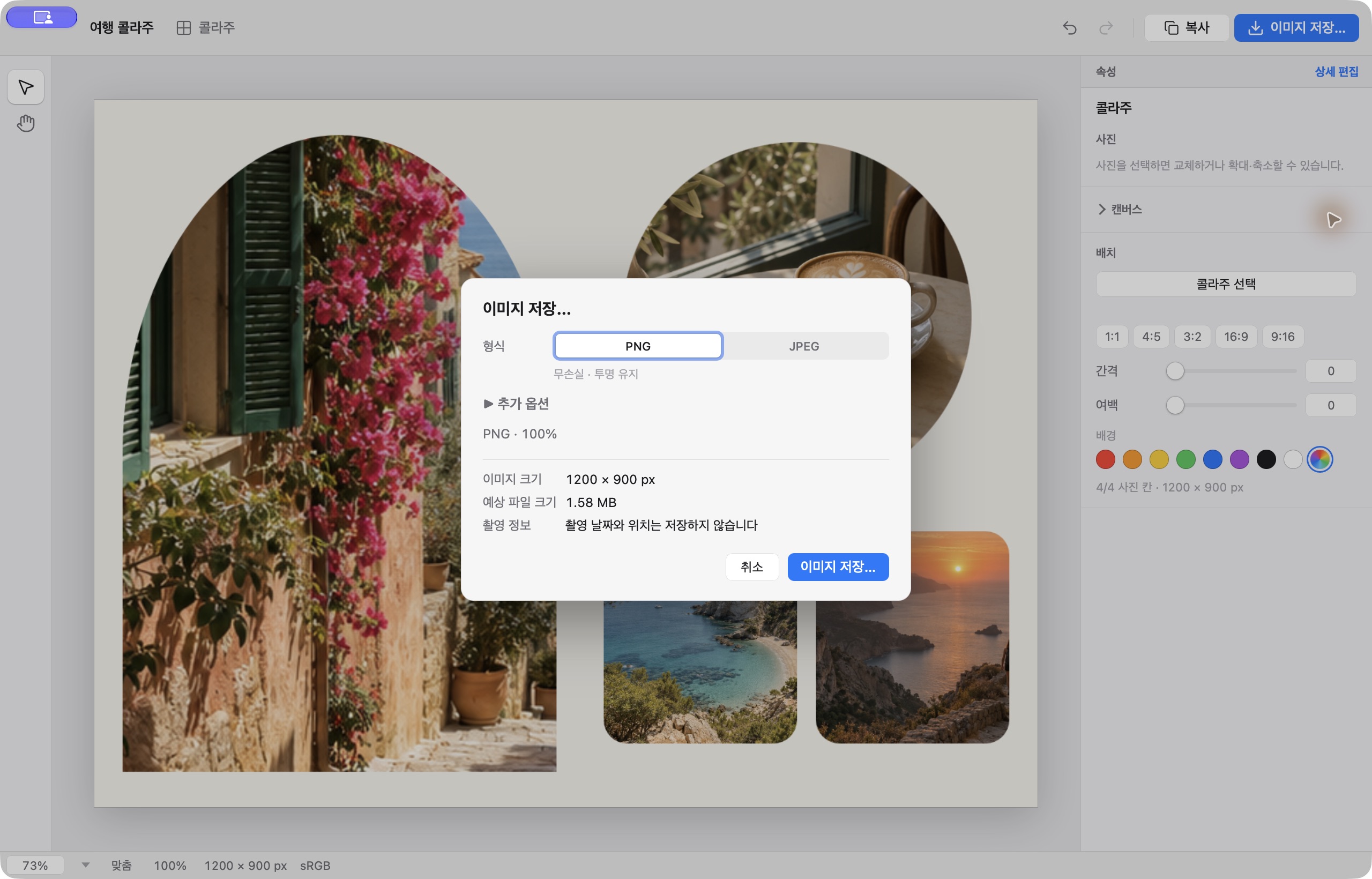Click the toolbar 이미지 저장... button
Image resolution: width=1372 pixels, height=879 pixels.
(1296, 27)
